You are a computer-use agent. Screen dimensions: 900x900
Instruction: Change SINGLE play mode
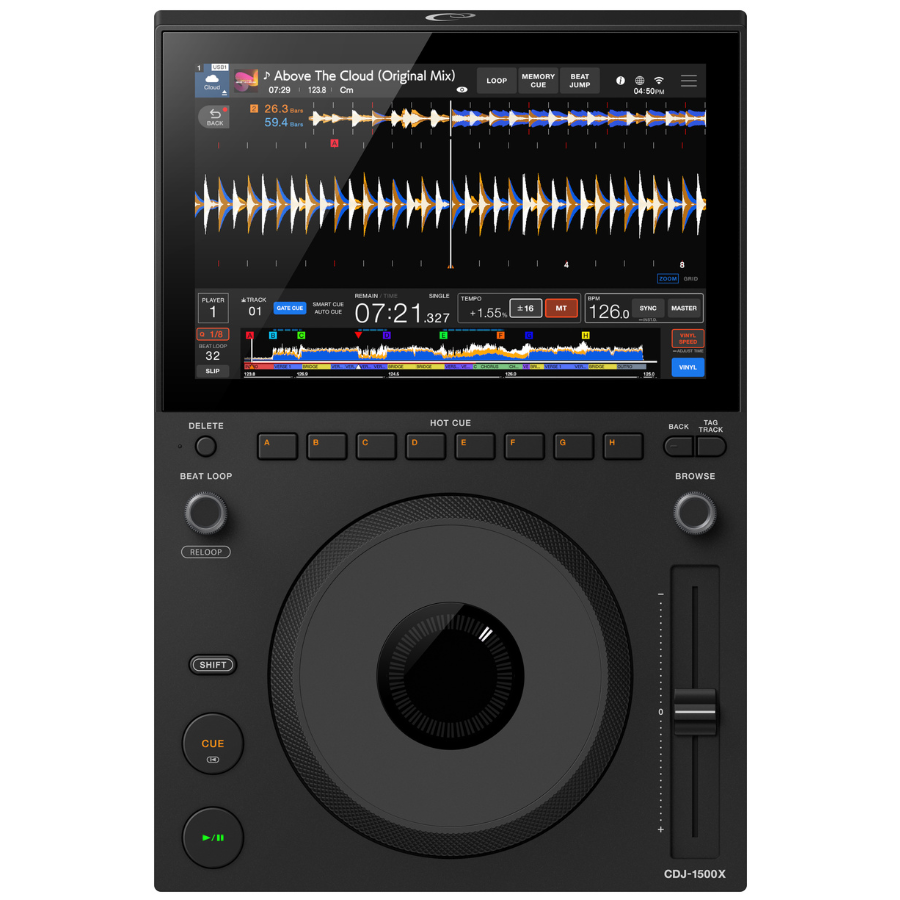click(x=439, y=296)
